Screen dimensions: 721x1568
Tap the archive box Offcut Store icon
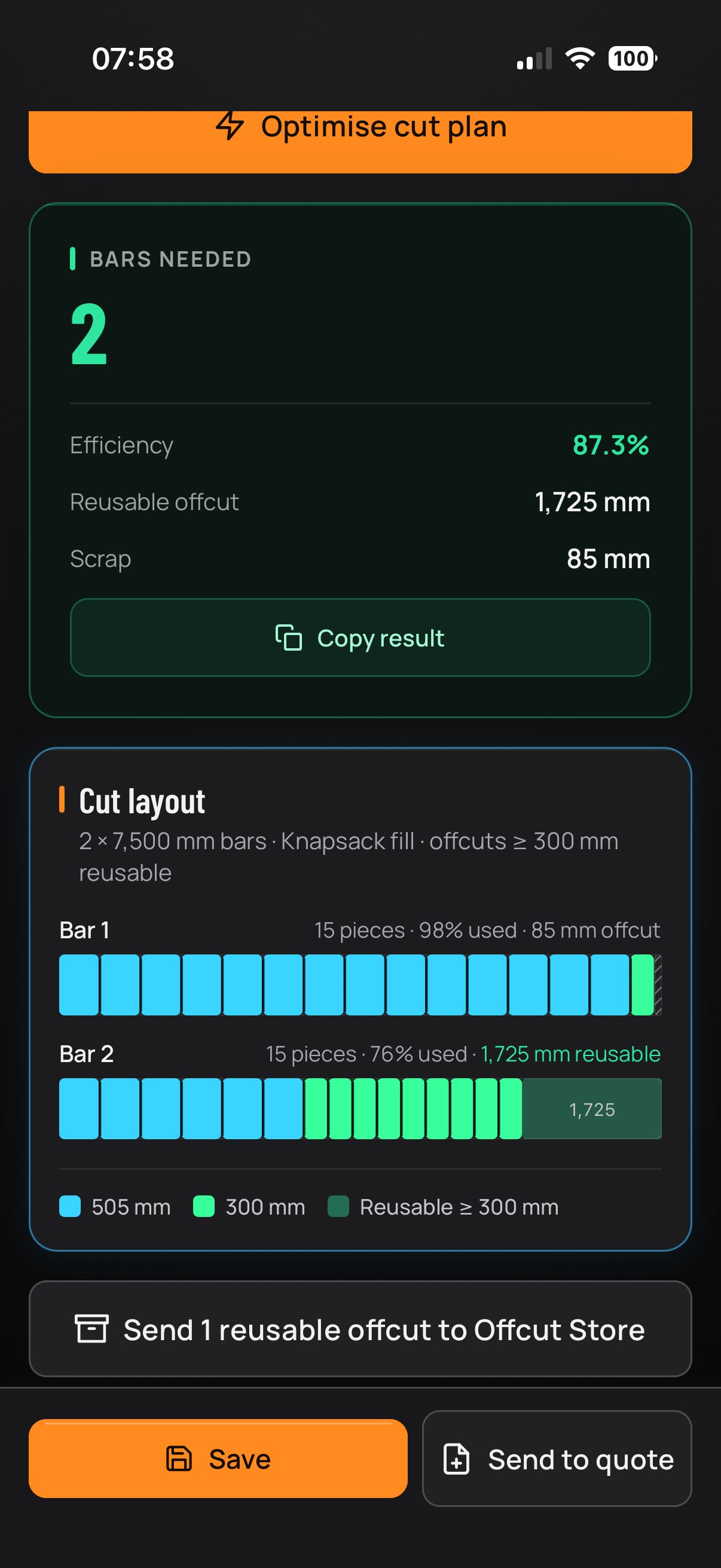pos(91,1328)
